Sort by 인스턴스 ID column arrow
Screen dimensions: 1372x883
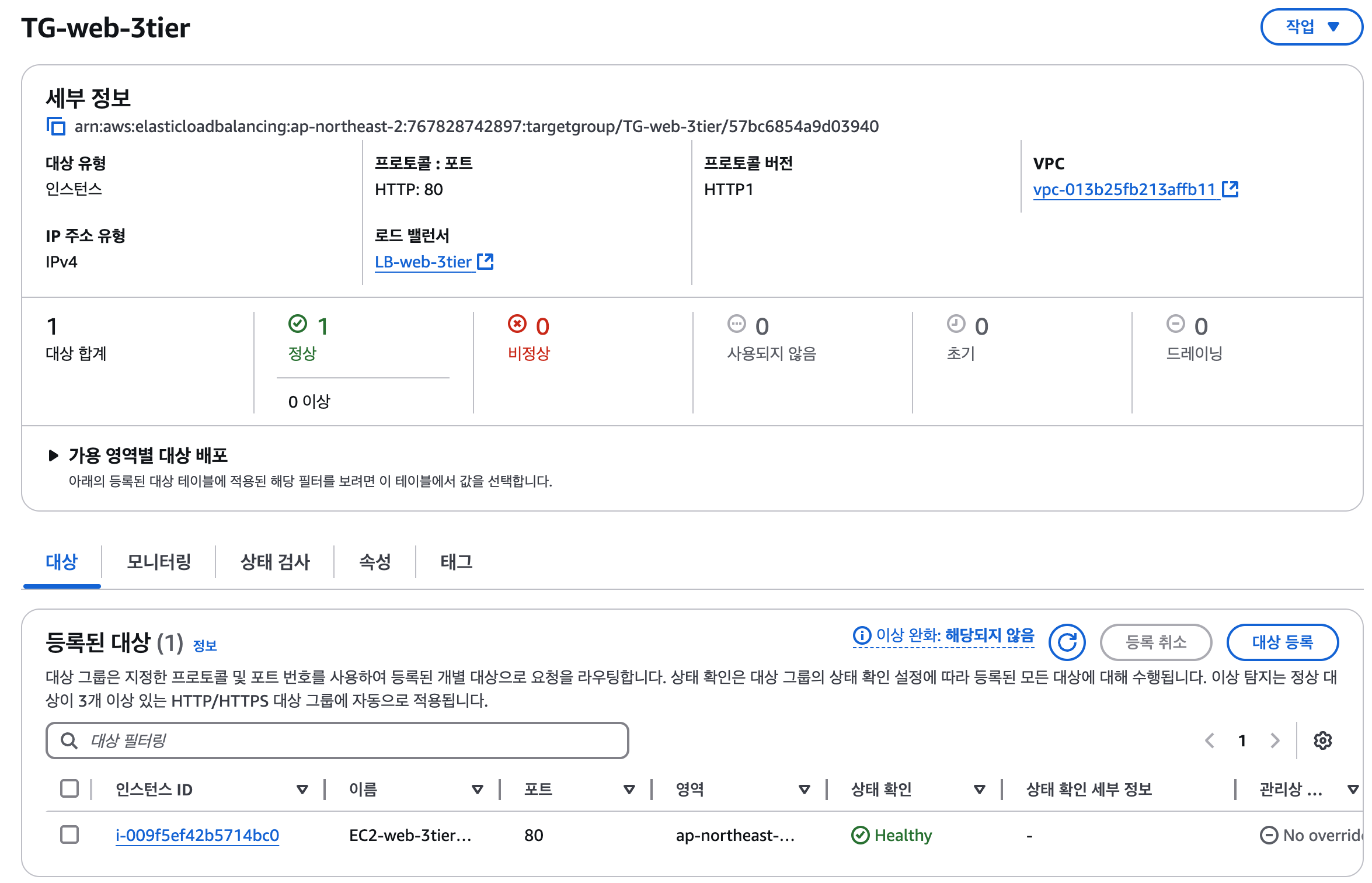tap(302, 790)
